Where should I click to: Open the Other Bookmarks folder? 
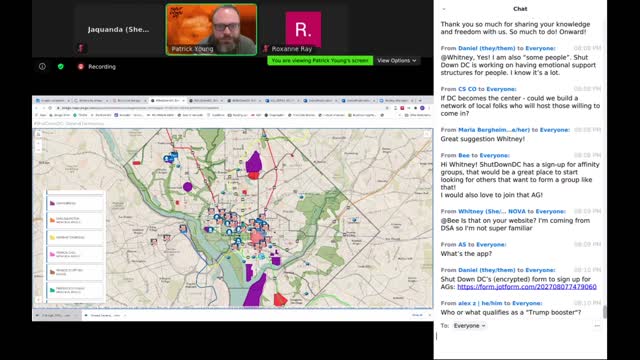click(417, 116)
